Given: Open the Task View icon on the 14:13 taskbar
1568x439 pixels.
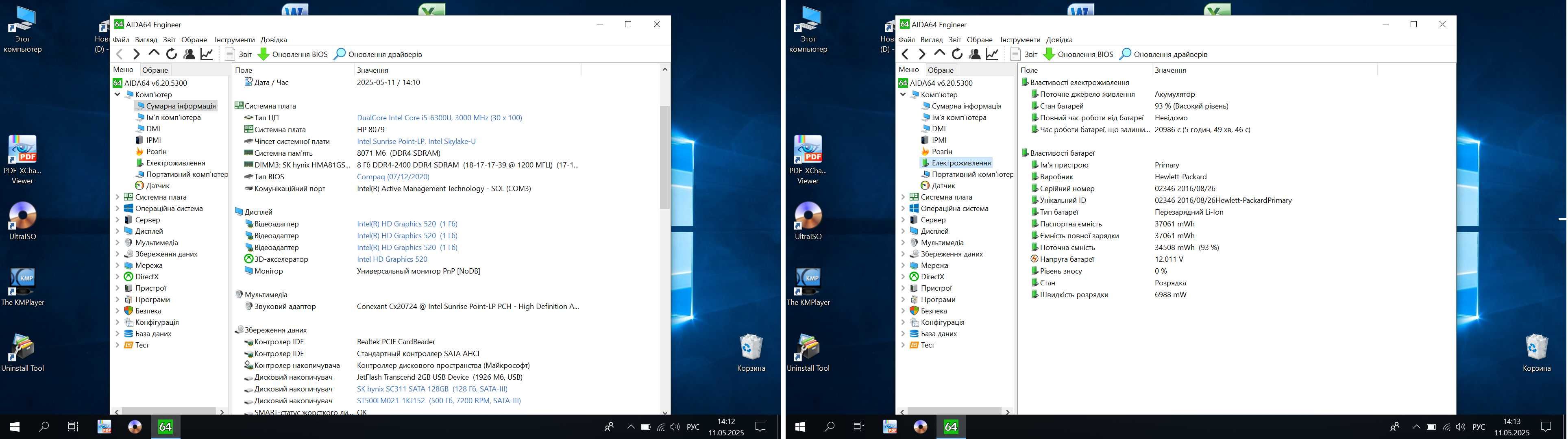Looking at the screenshot, I should 859,427.
